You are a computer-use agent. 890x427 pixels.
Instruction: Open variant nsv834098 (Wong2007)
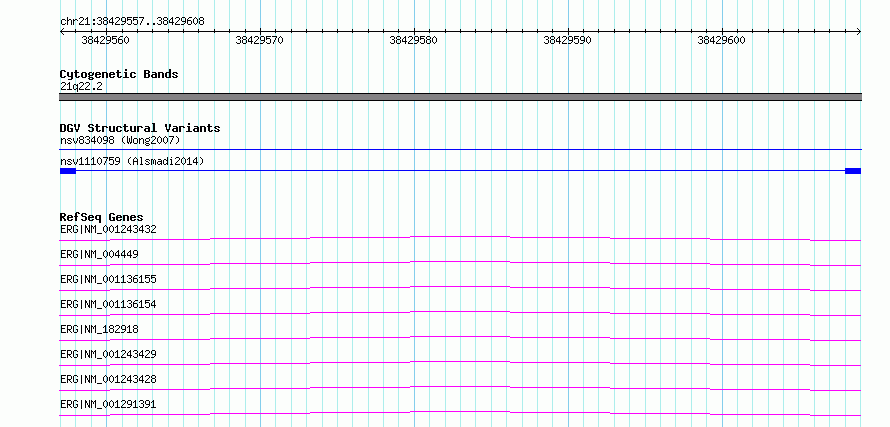120,140
